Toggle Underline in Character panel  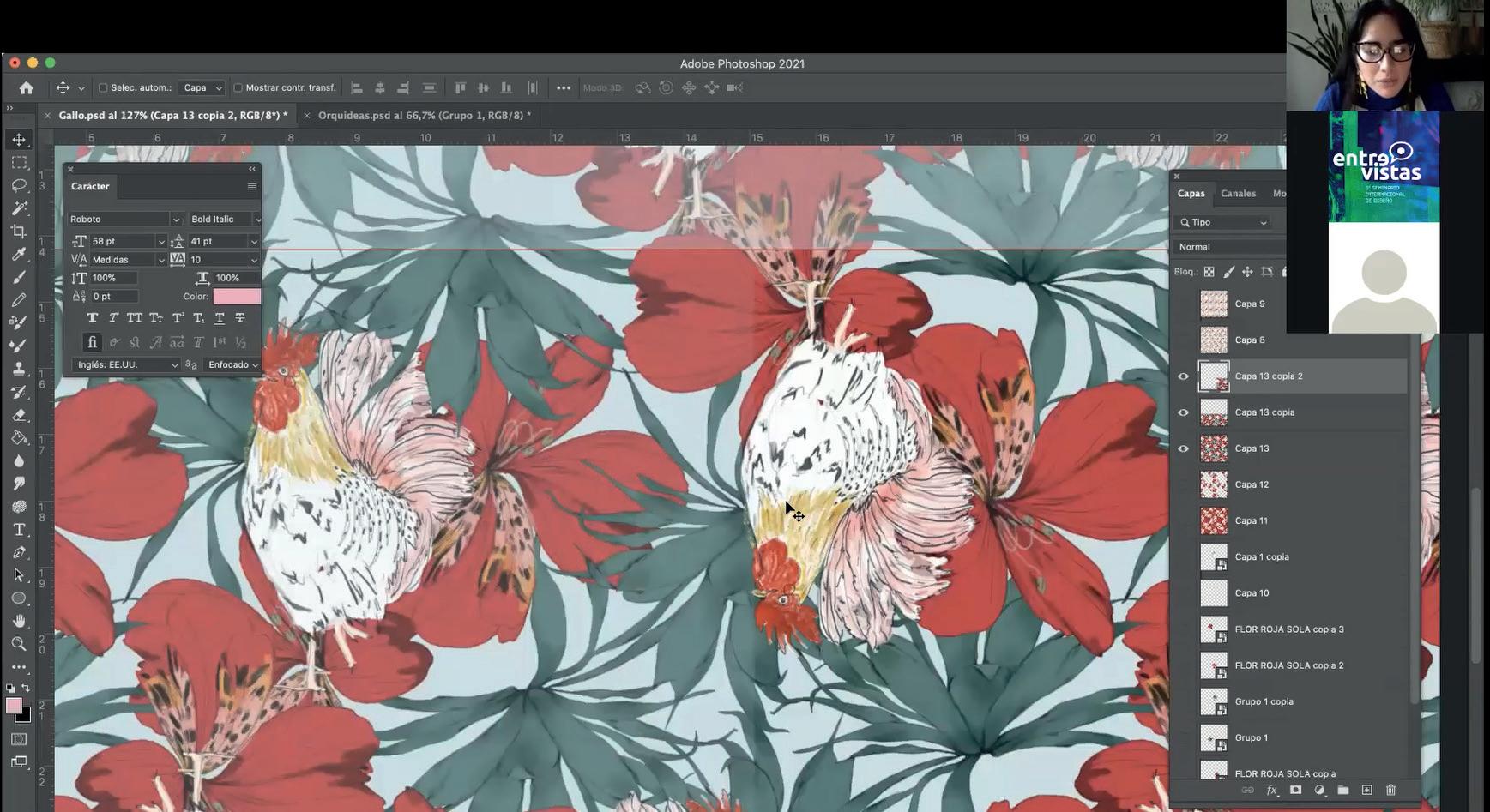coord(220,318)
